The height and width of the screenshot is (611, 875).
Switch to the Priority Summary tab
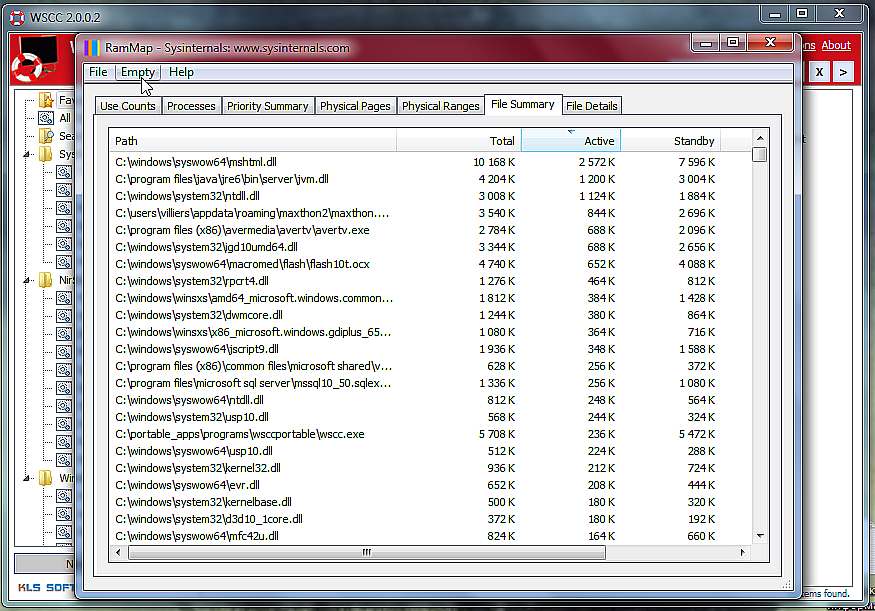click(267, 106)
